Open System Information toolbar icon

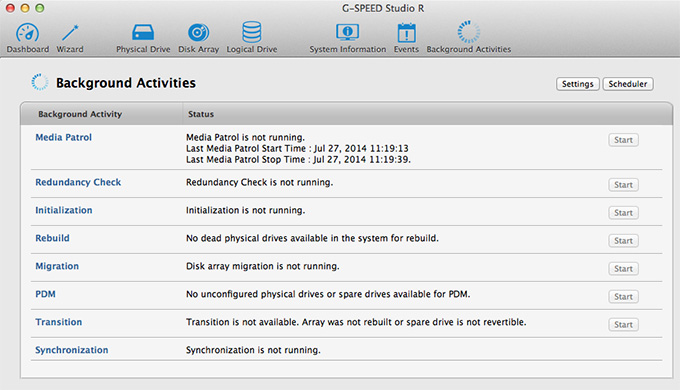347,38
